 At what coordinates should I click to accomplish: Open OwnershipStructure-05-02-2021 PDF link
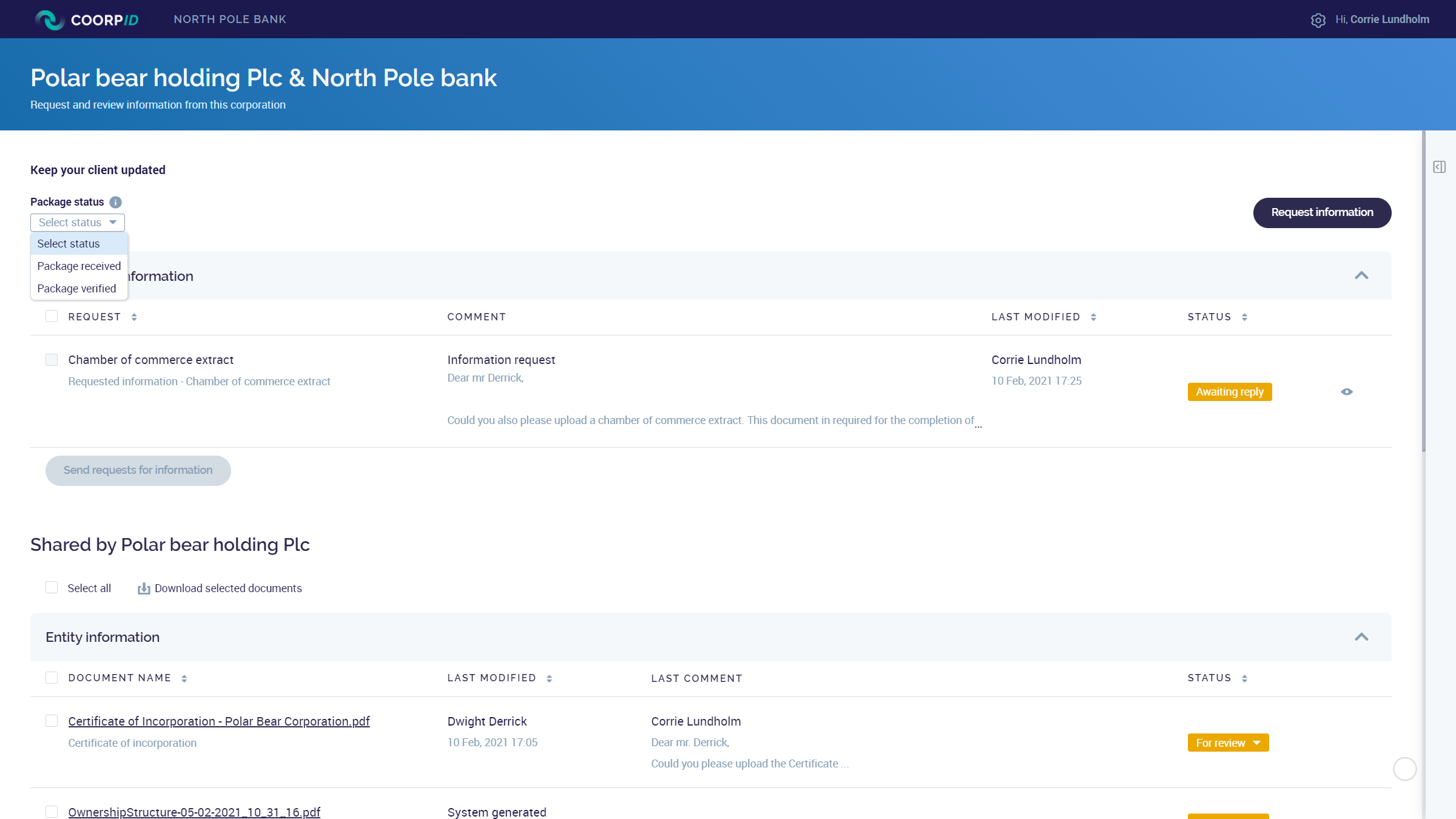[194, 812]
